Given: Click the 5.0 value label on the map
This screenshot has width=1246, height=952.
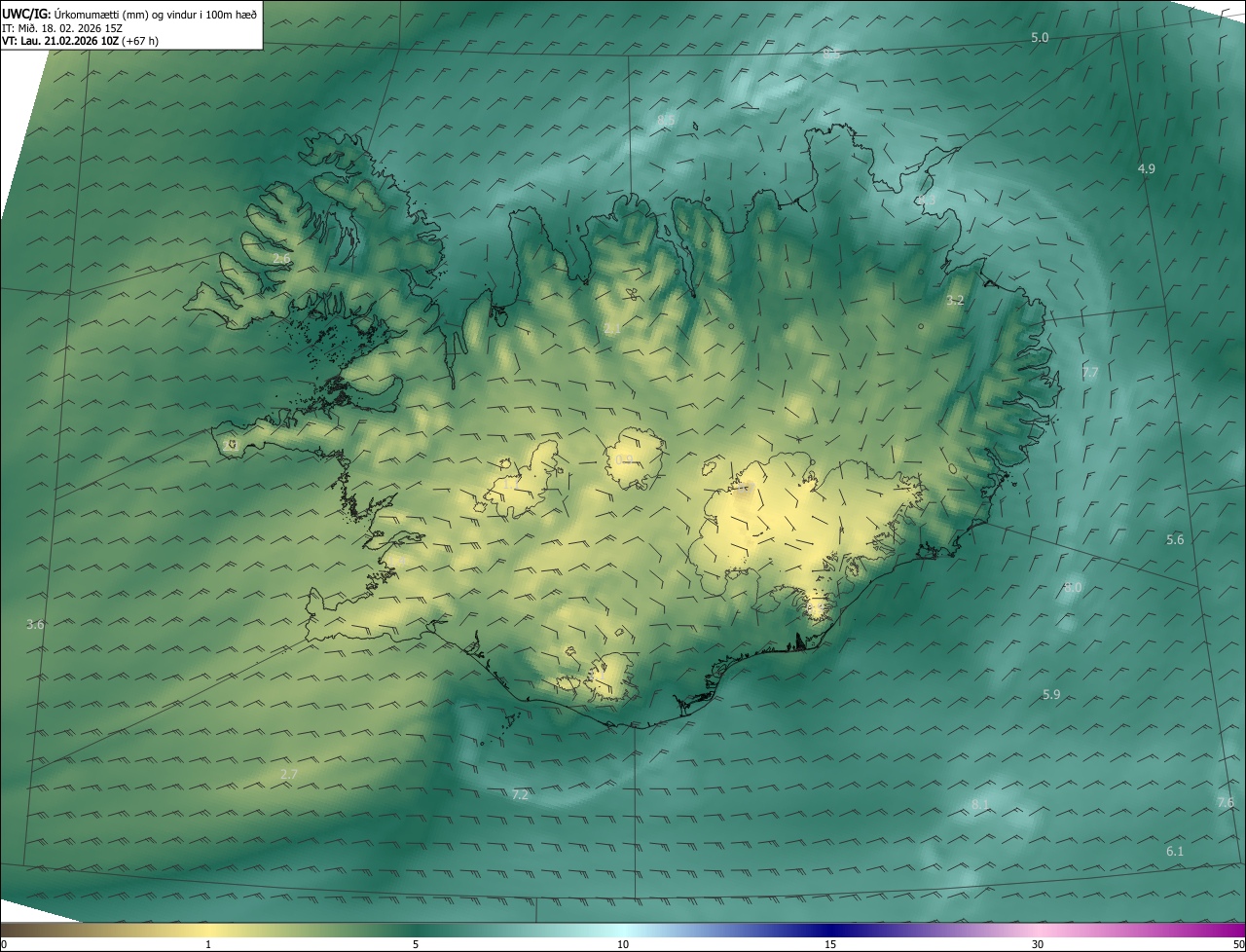Looking at the screenshot, I should [x=1040, y=38].
